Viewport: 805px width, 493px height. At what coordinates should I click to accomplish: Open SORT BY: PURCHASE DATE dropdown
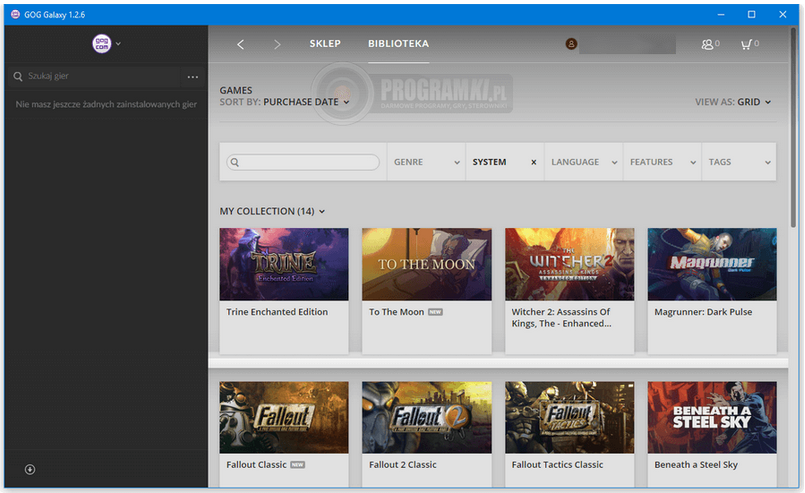[284, 102]
